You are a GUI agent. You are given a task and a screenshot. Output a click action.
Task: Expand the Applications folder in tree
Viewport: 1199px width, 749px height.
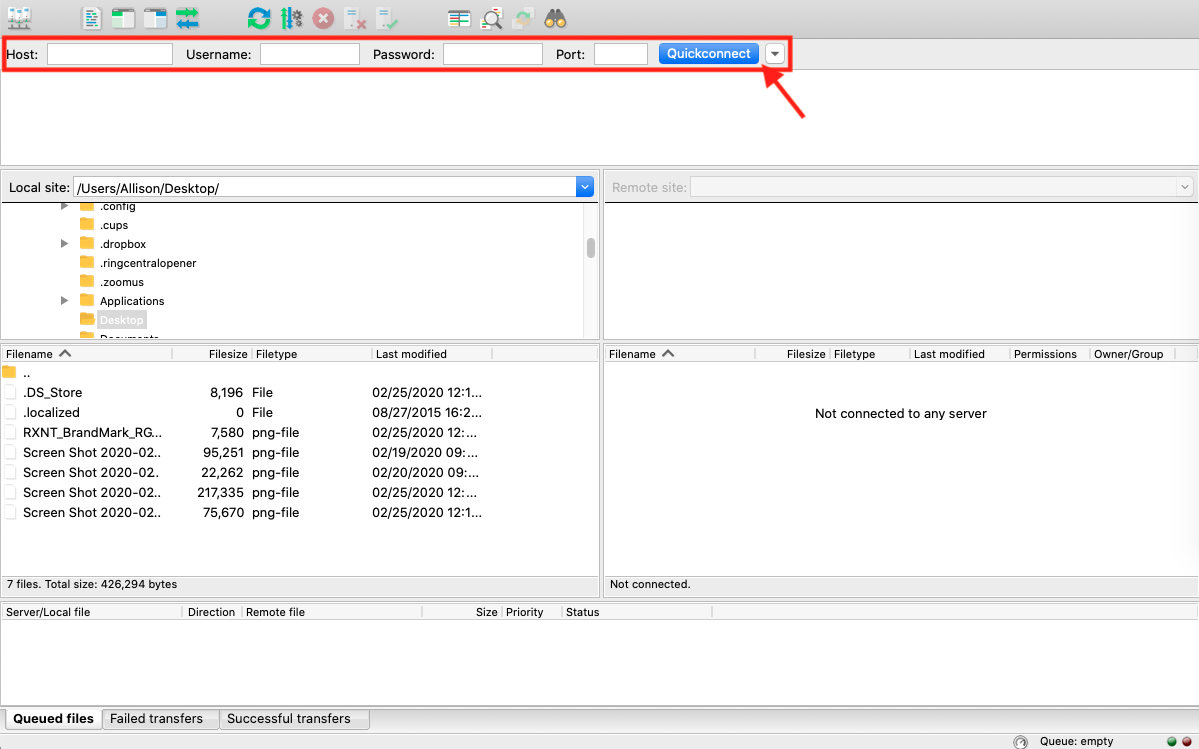[x=65, y=301]
